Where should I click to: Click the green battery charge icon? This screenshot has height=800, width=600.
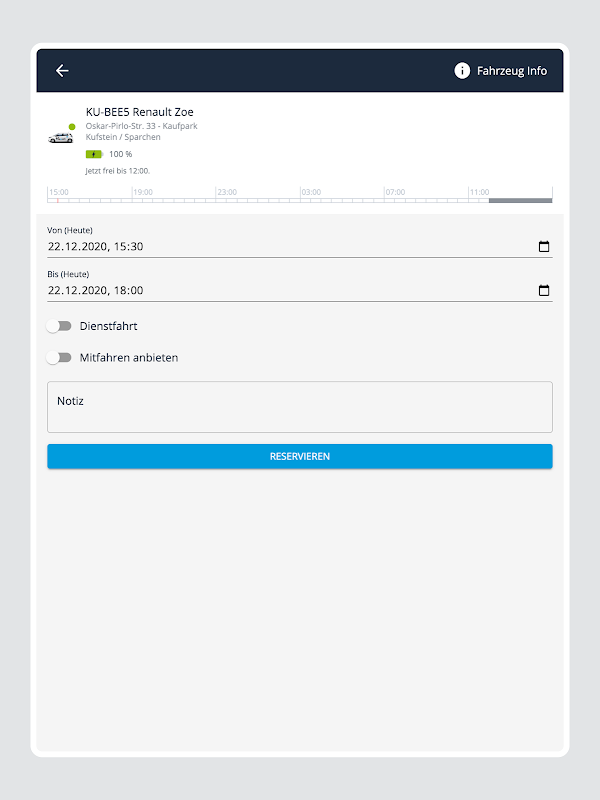point(94,154)
